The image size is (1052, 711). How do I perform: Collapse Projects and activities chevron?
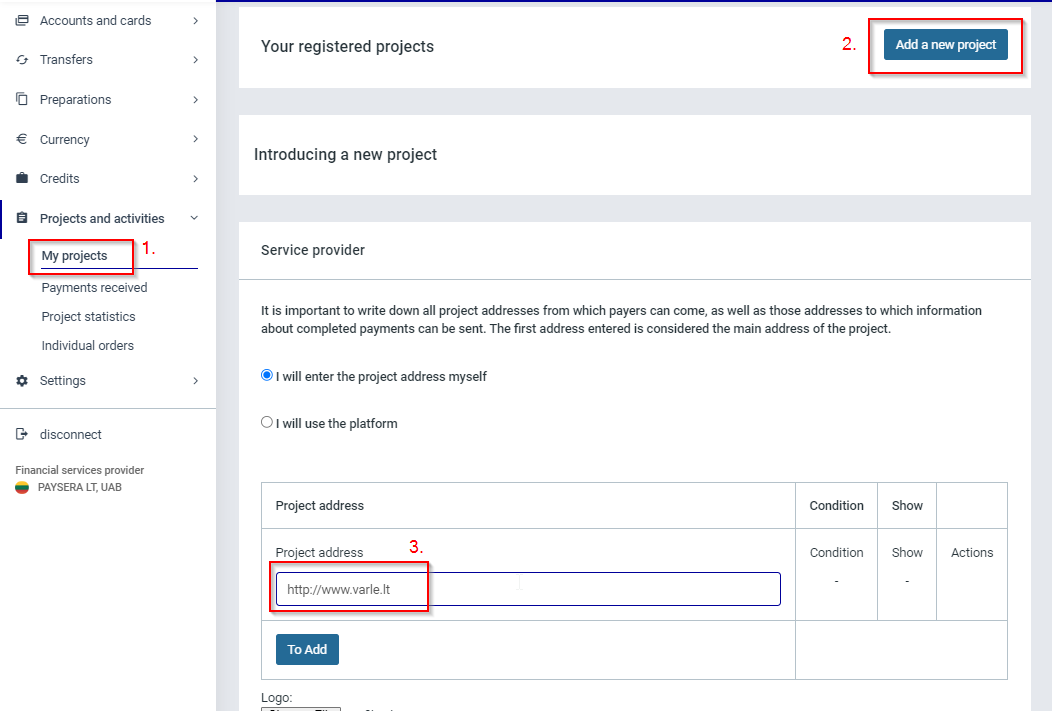coord(195,218)
